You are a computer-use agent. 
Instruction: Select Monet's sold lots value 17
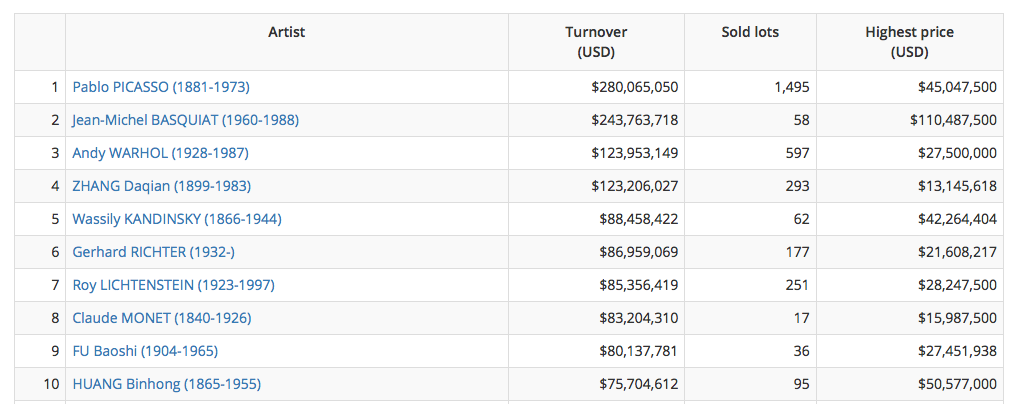tap(801, 318)
